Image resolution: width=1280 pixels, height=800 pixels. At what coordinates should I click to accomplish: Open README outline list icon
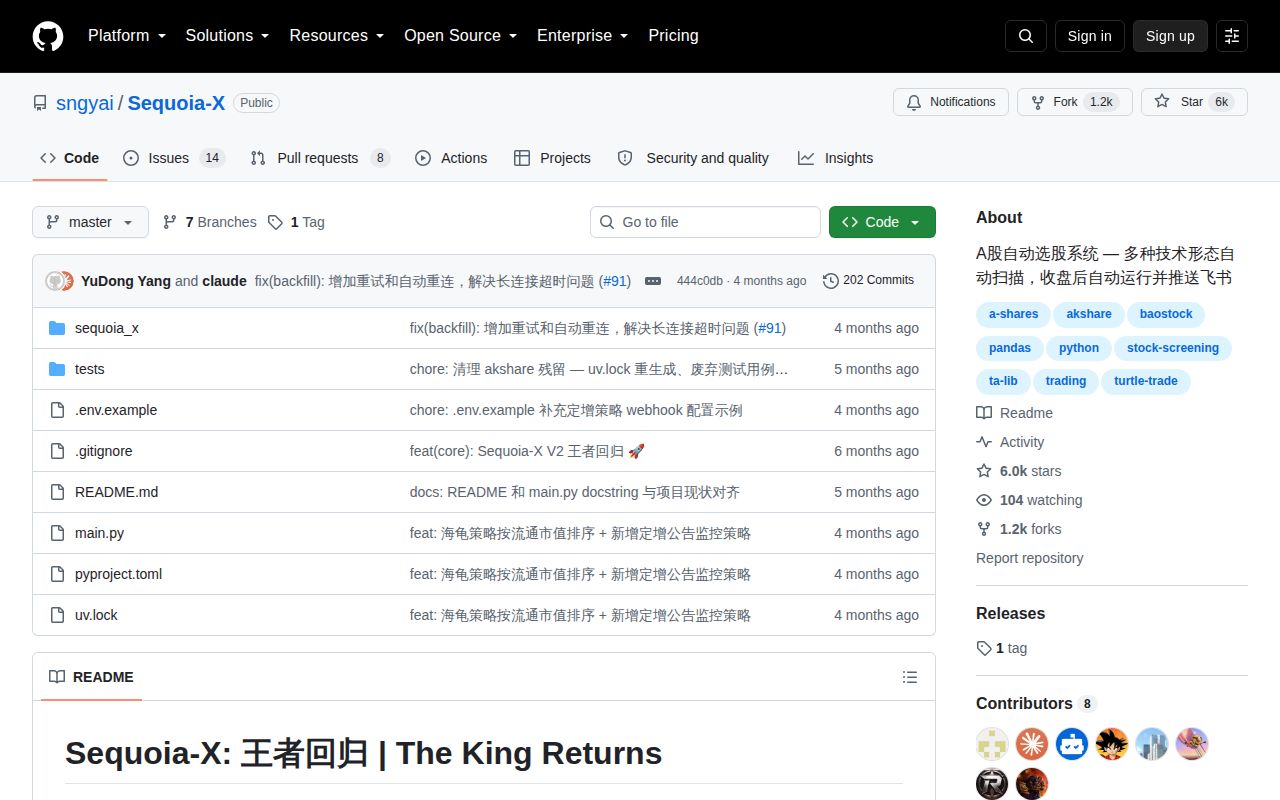point(910,677)
